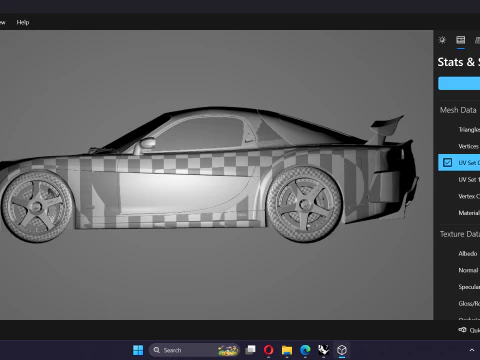Select the UV Set 1 row

[x=459, y=179]
